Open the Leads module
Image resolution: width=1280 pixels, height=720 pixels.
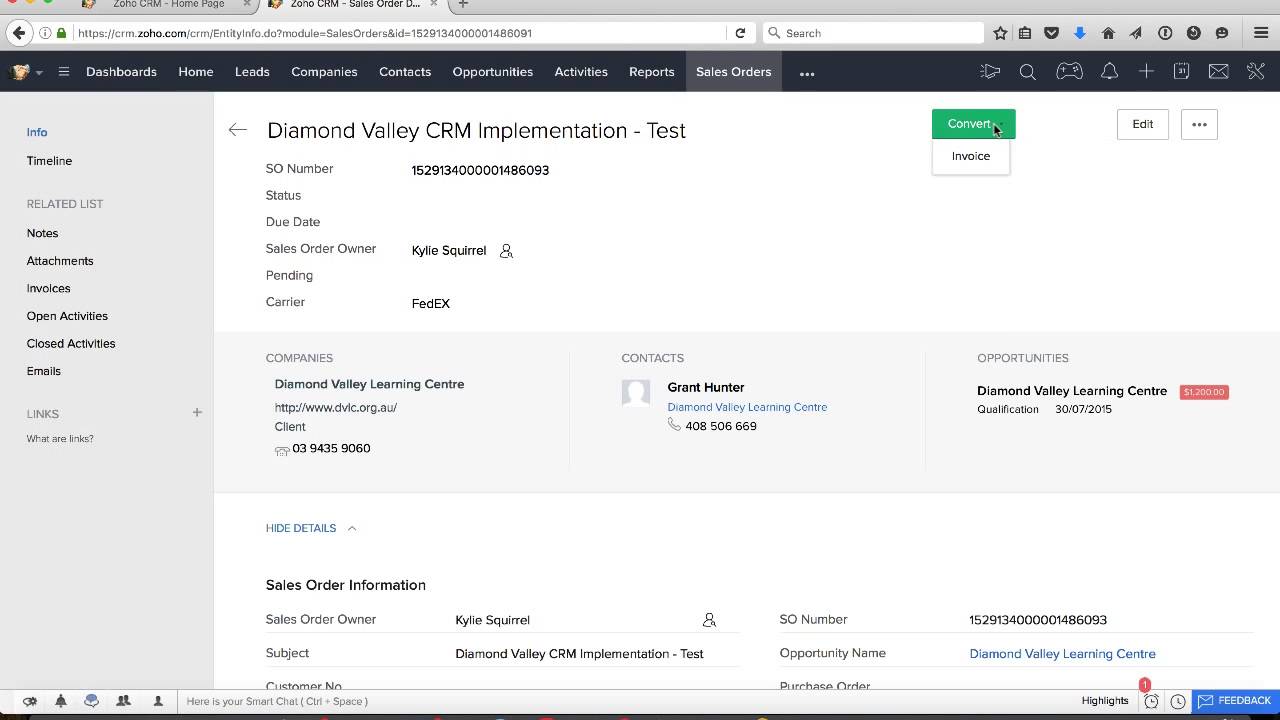click(252, 72)
